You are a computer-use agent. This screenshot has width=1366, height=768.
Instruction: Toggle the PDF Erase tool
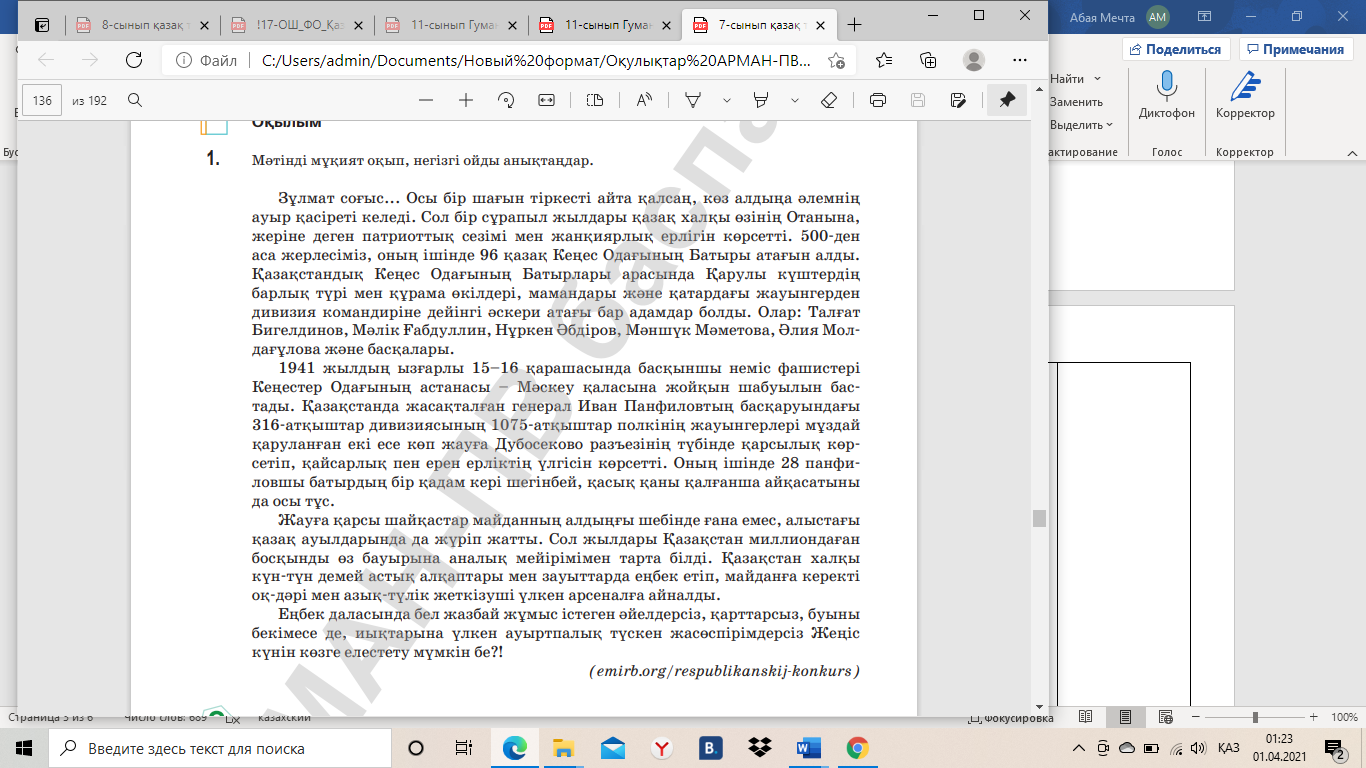tap(828, 100)
